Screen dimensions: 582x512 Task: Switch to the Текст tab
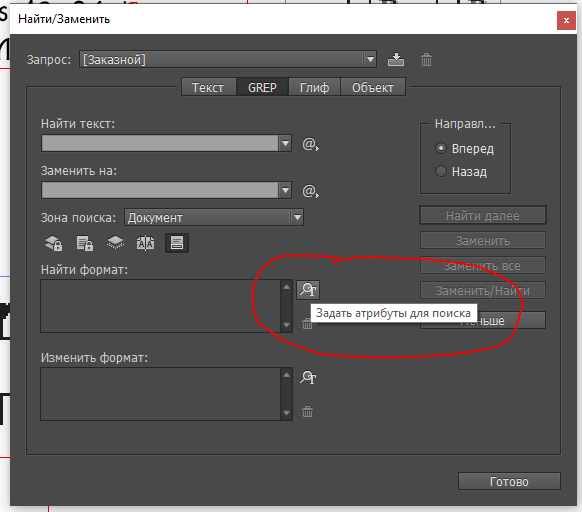[x=208, y=88]
